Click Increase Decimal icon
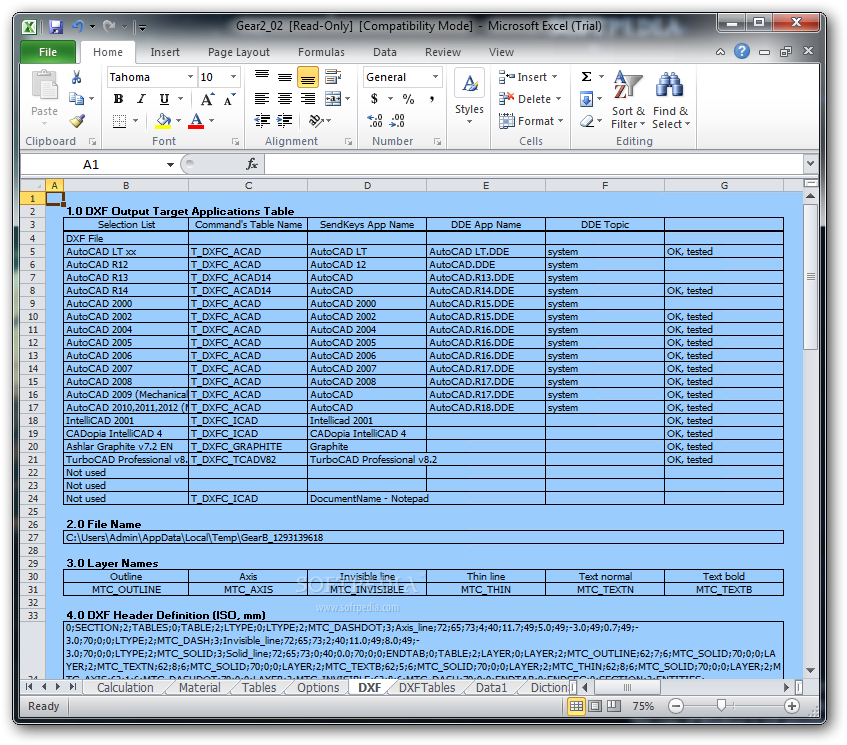 [x=375, y=120]
